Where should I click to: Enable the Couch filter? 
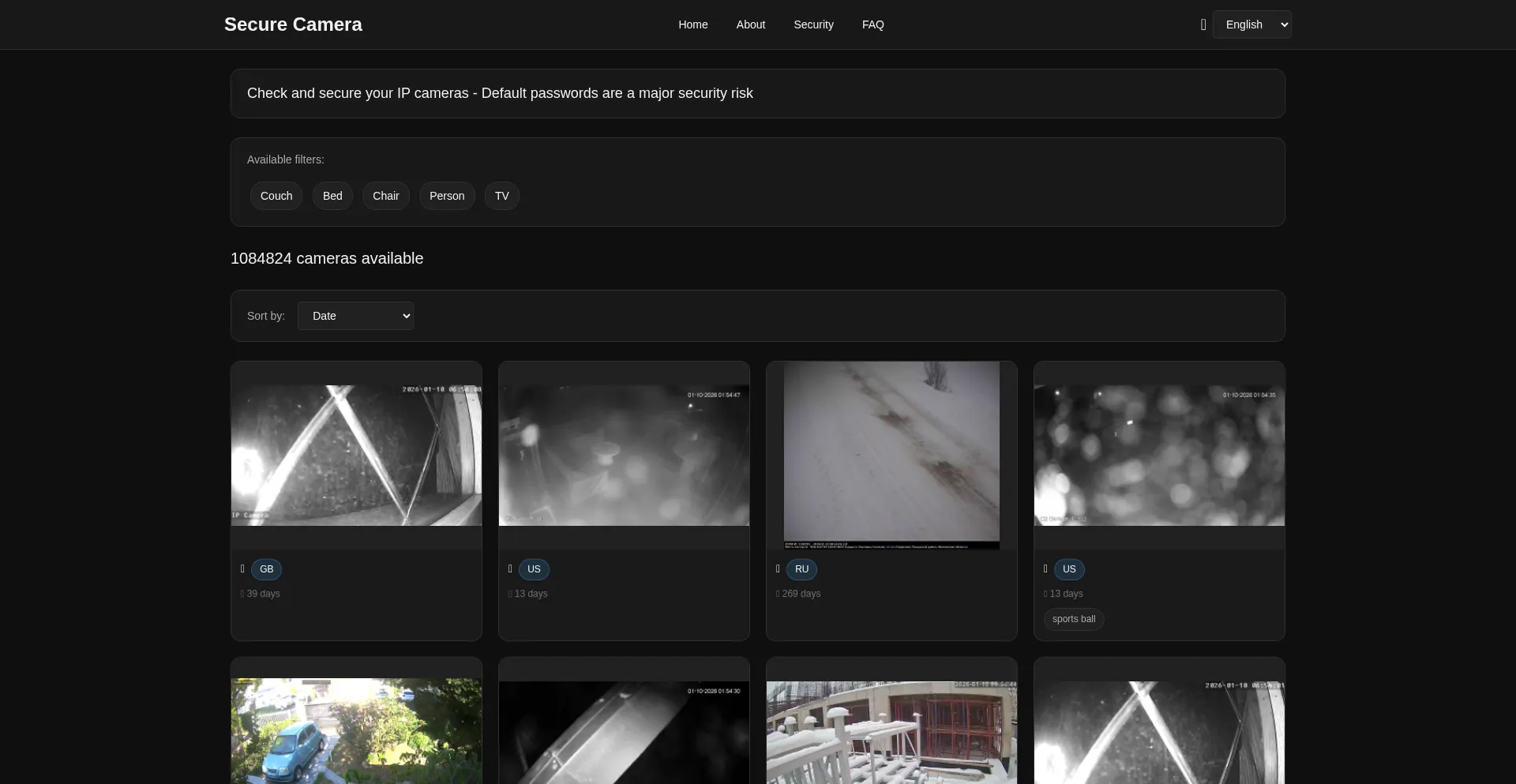coord(276,195)
